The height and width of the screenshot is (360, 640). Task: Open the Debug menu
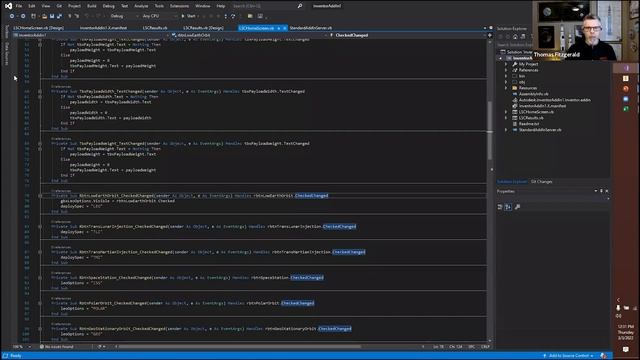tap(109, 6)
